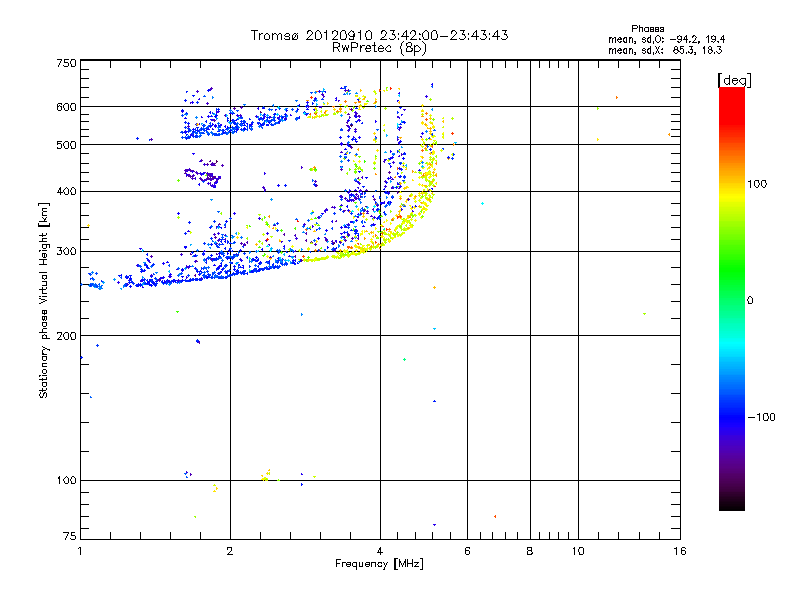The width and height of the screenshot is (800, 600).
Task: Click the 'mean, sd,X: 85.3, 18.3' line
Action: [x=665, y=50]
